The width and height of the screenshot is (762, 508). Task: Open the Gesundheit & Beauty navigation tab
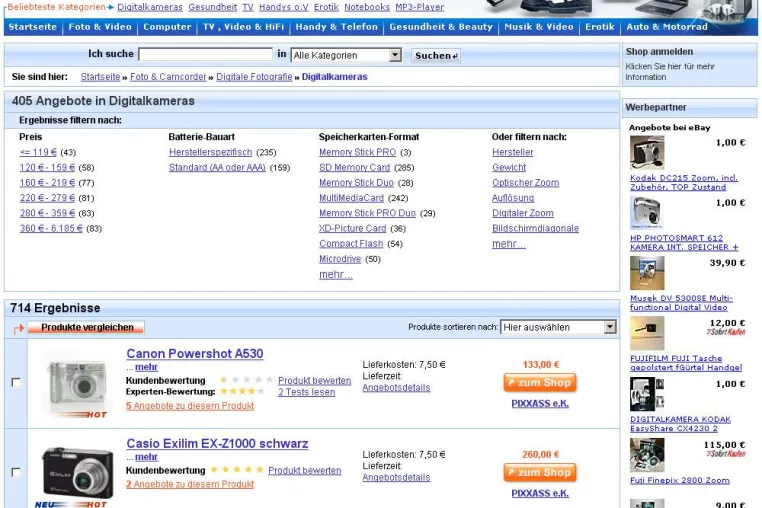tap(441, 27)
